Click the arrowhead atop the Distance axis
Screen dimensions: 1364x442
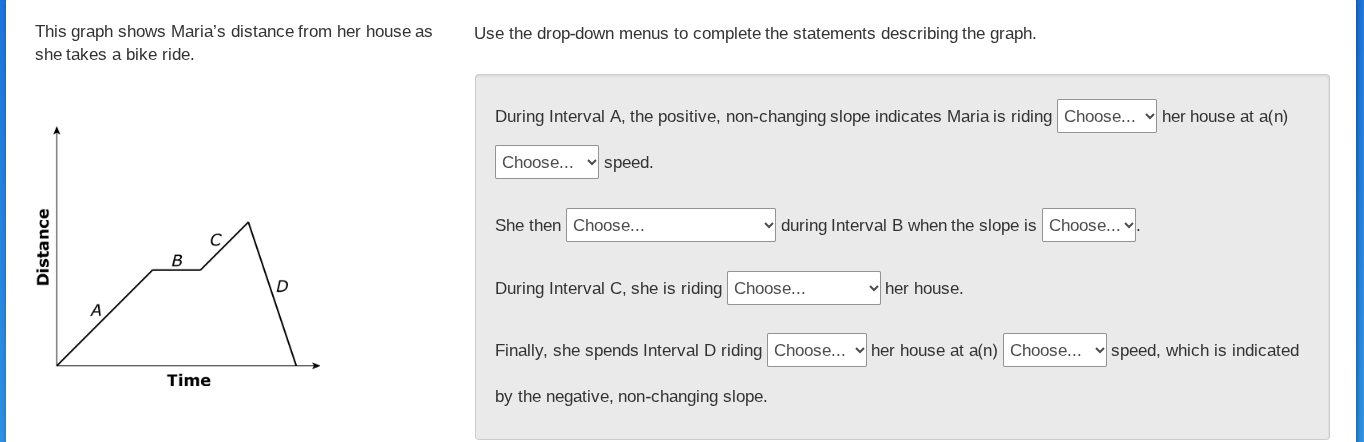point(57,130)
